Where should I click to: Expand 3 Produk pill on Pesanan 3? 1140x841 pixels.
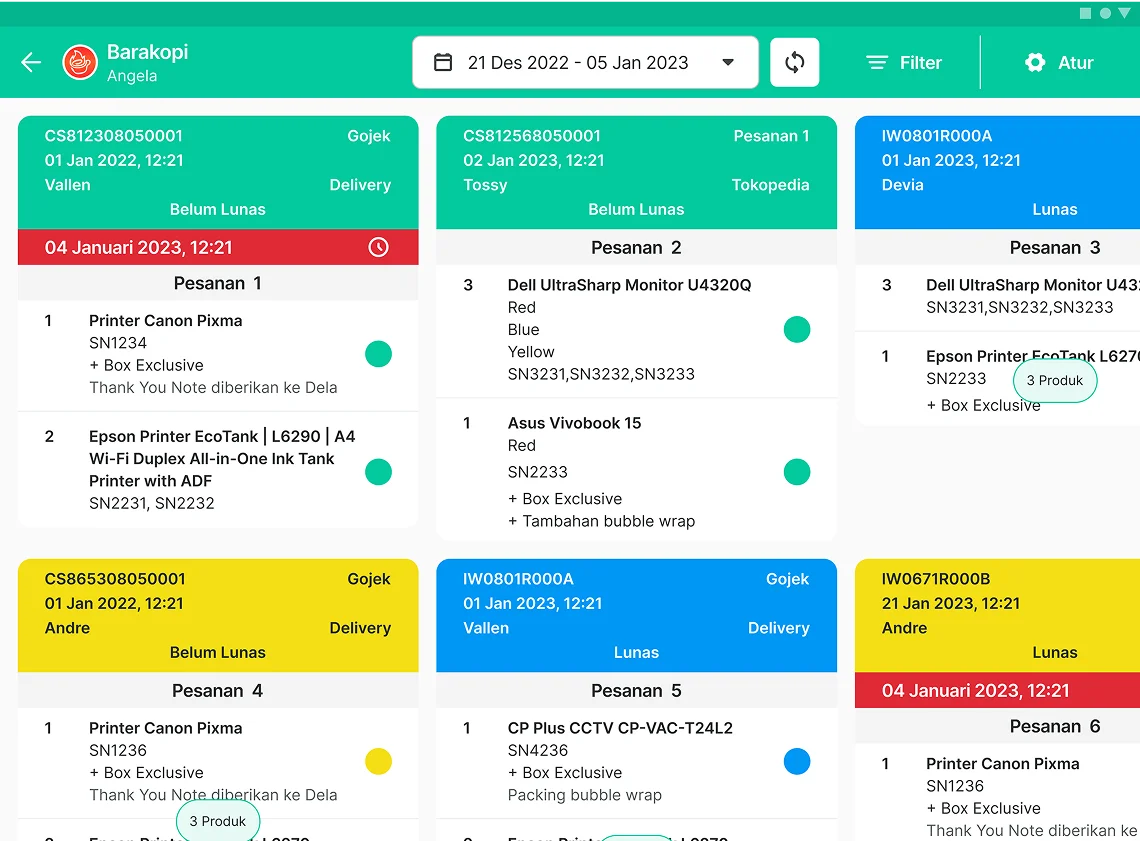[1055, 380]
